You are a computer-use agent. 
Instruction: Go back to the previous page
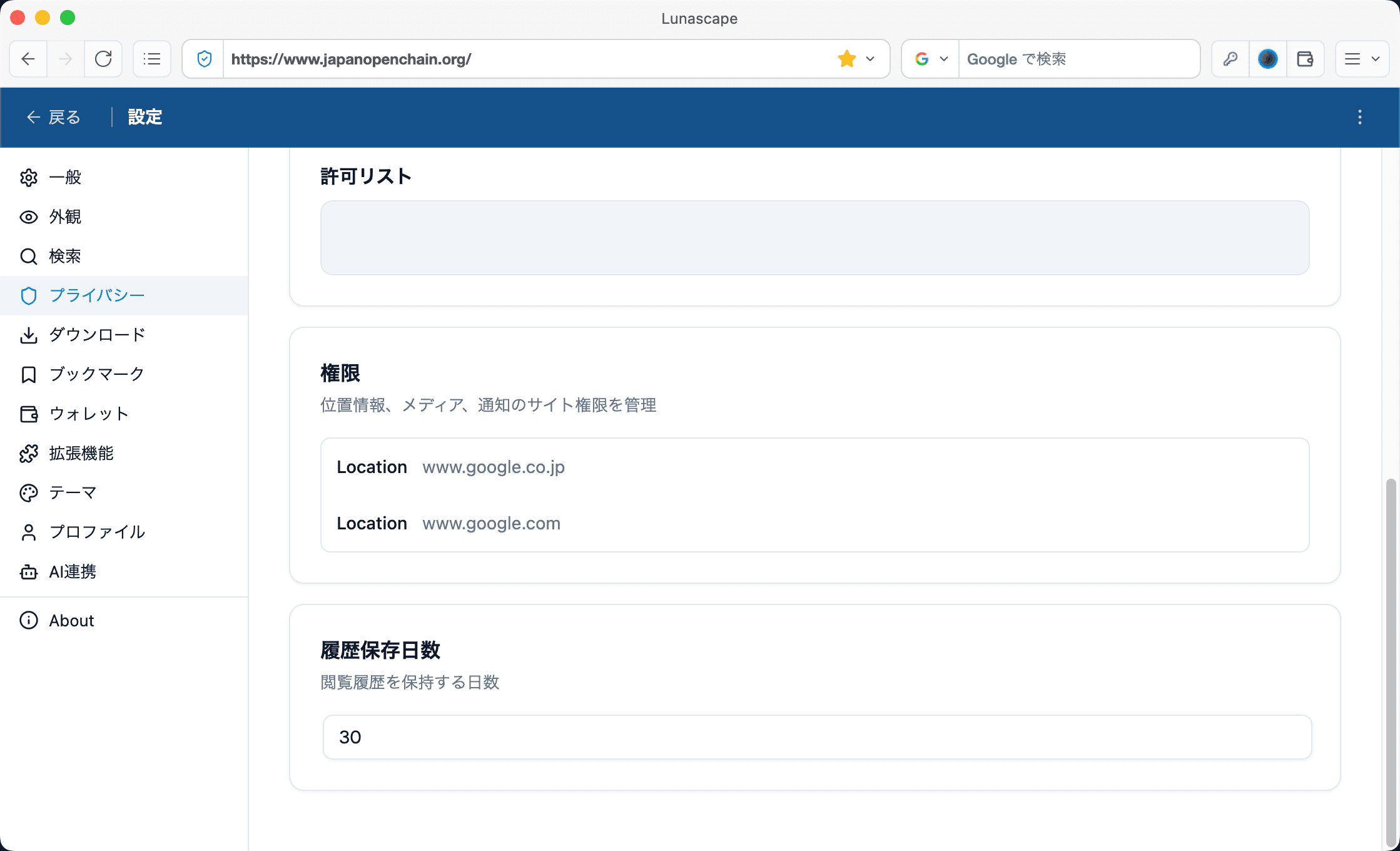pyautogui.click(x=28, y=59)
